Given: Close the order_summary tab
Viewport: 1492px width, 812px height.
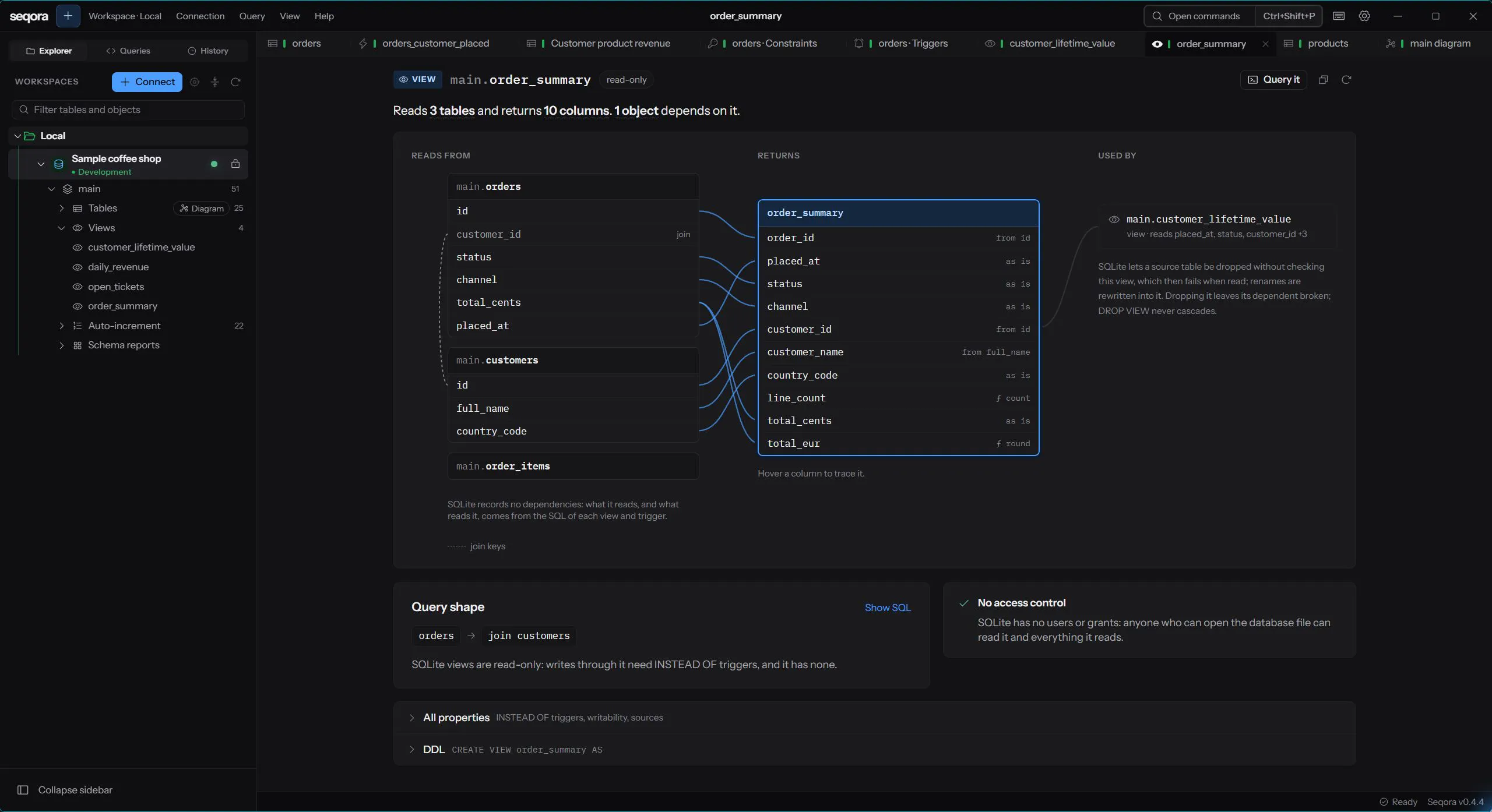Looking at the screenshot, I should pyautogui.click(x=1265, y=44).
